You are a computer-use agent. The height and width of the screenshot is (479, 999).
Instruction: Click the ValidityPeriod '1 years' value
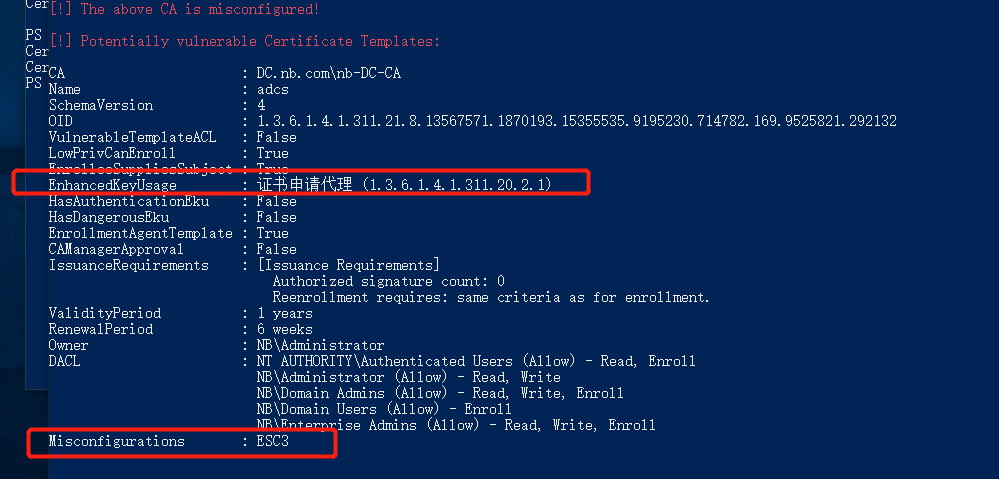pyautogui.click(x=285, y=313)
